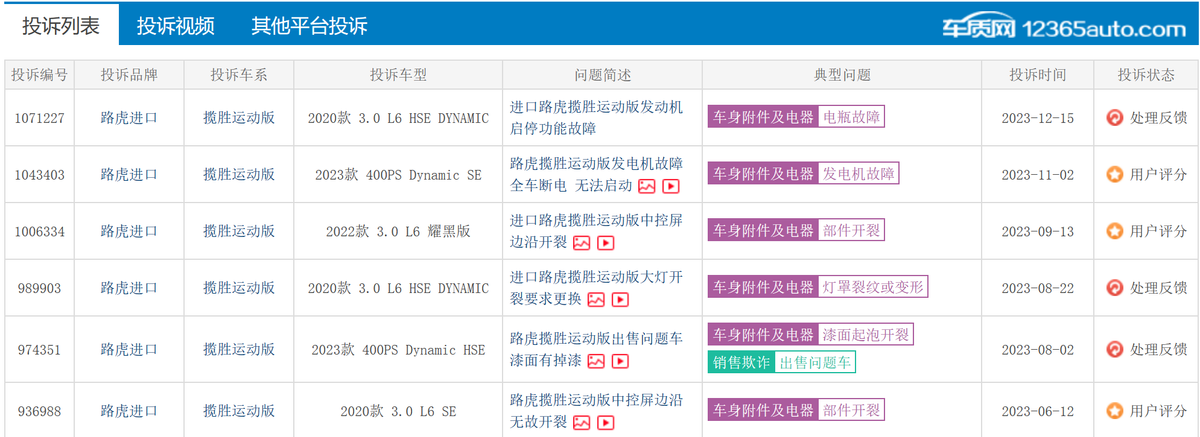This screenshot has width=1200, height=437.
Task: Click 路虎进口 brand in row 974351
Action: [x=129, y=349]
